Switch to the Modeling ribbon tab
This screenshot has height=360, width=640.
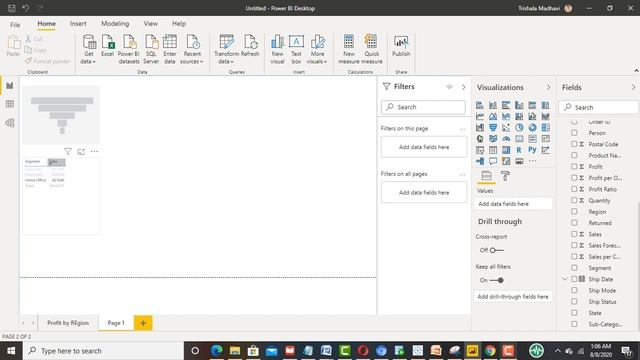point(115,24)
